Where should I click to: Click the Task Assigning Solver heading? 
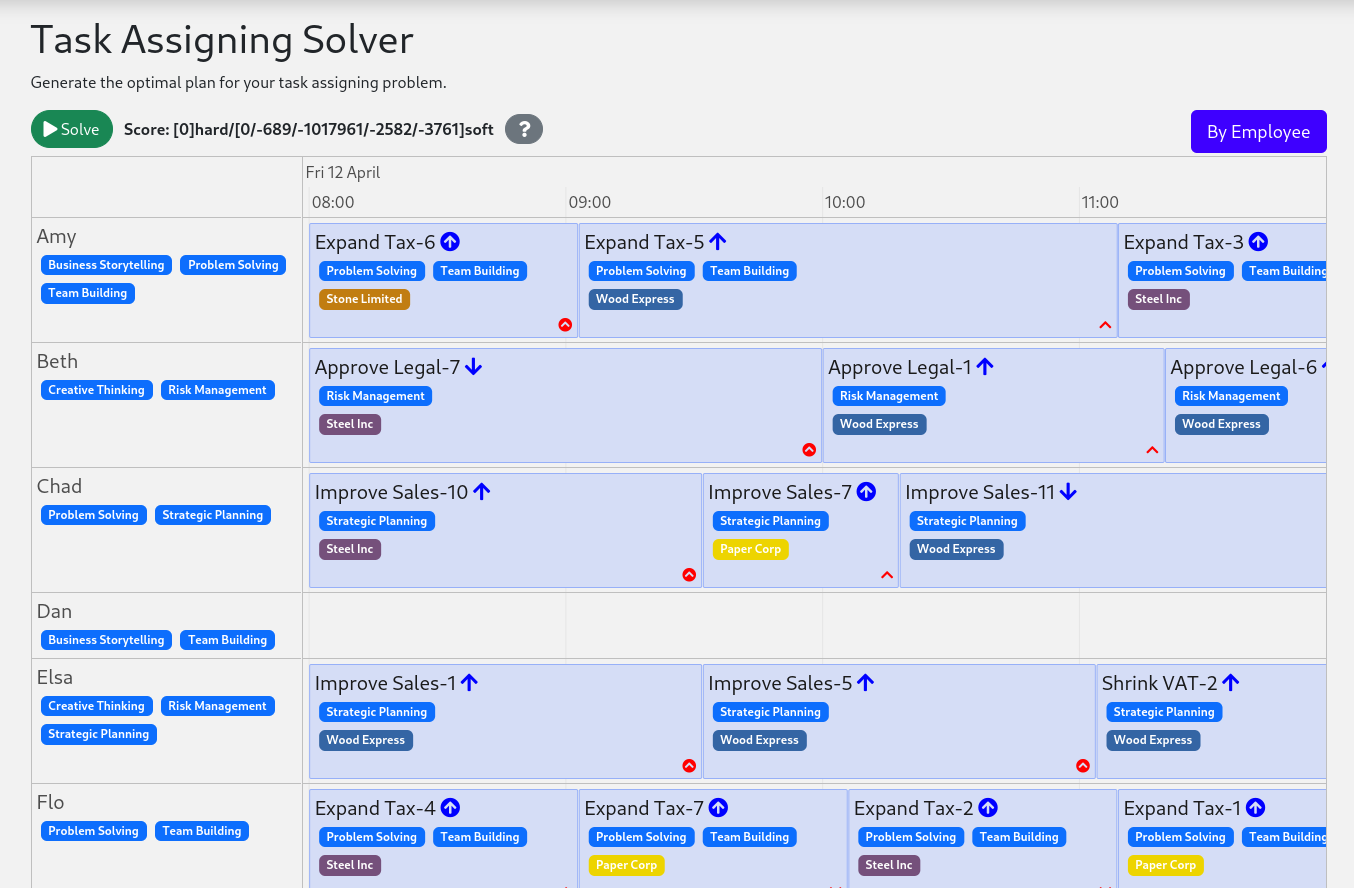pyautogui.click(x=222, y=40)
